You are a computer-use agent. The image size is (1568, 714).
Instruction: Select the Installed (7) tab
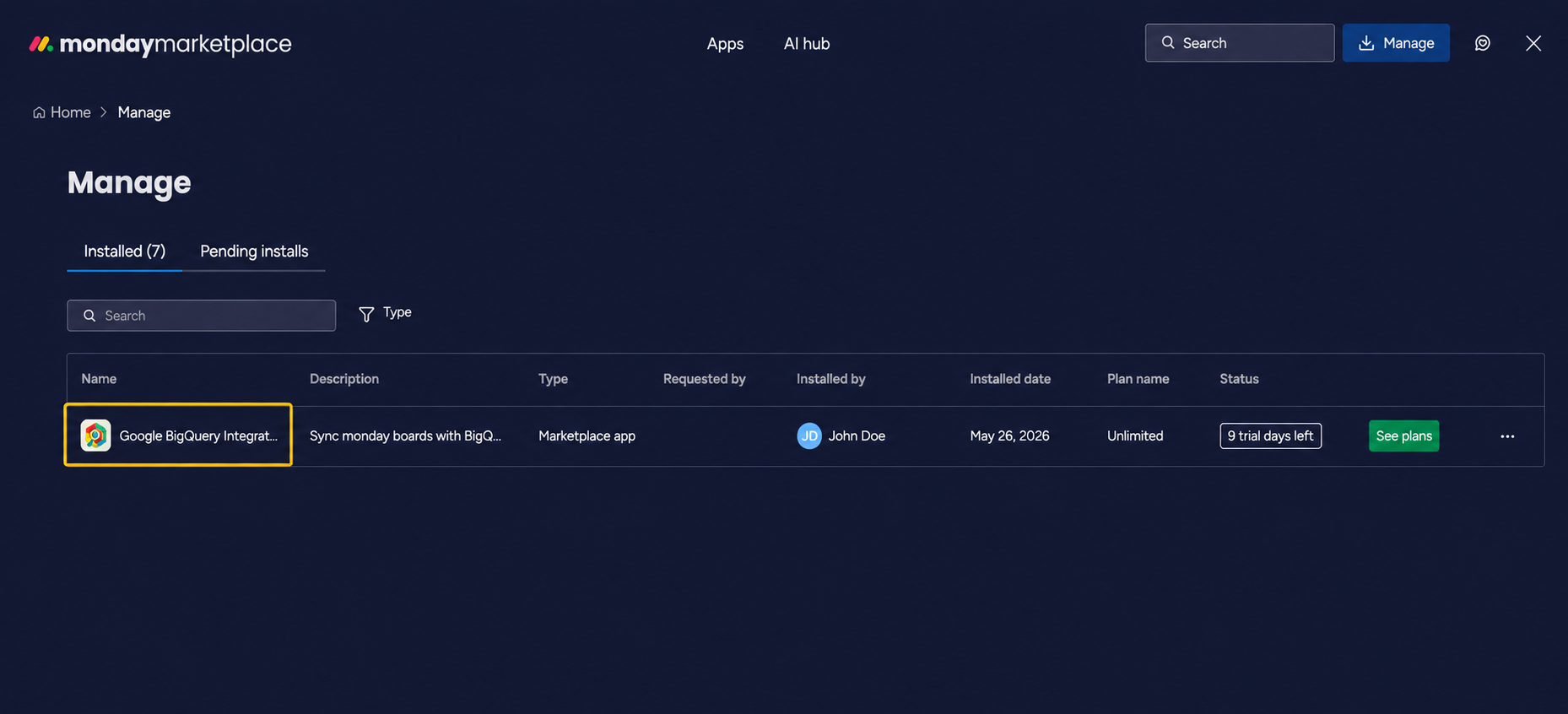[125, 252]
